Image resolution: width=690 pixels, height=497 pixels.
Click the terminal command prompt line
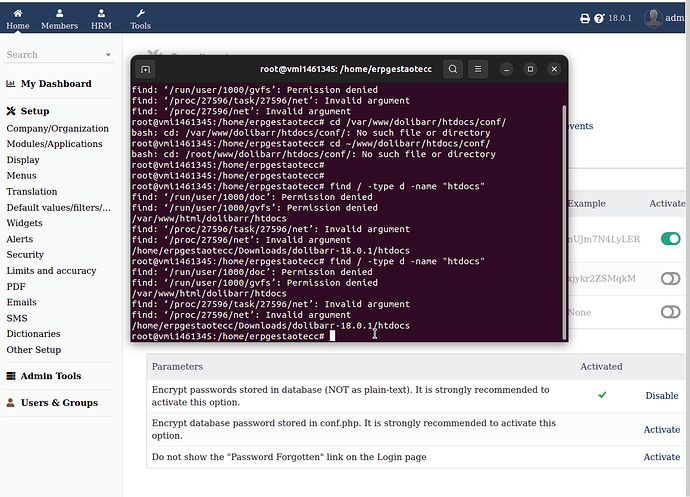click(233, 336)
